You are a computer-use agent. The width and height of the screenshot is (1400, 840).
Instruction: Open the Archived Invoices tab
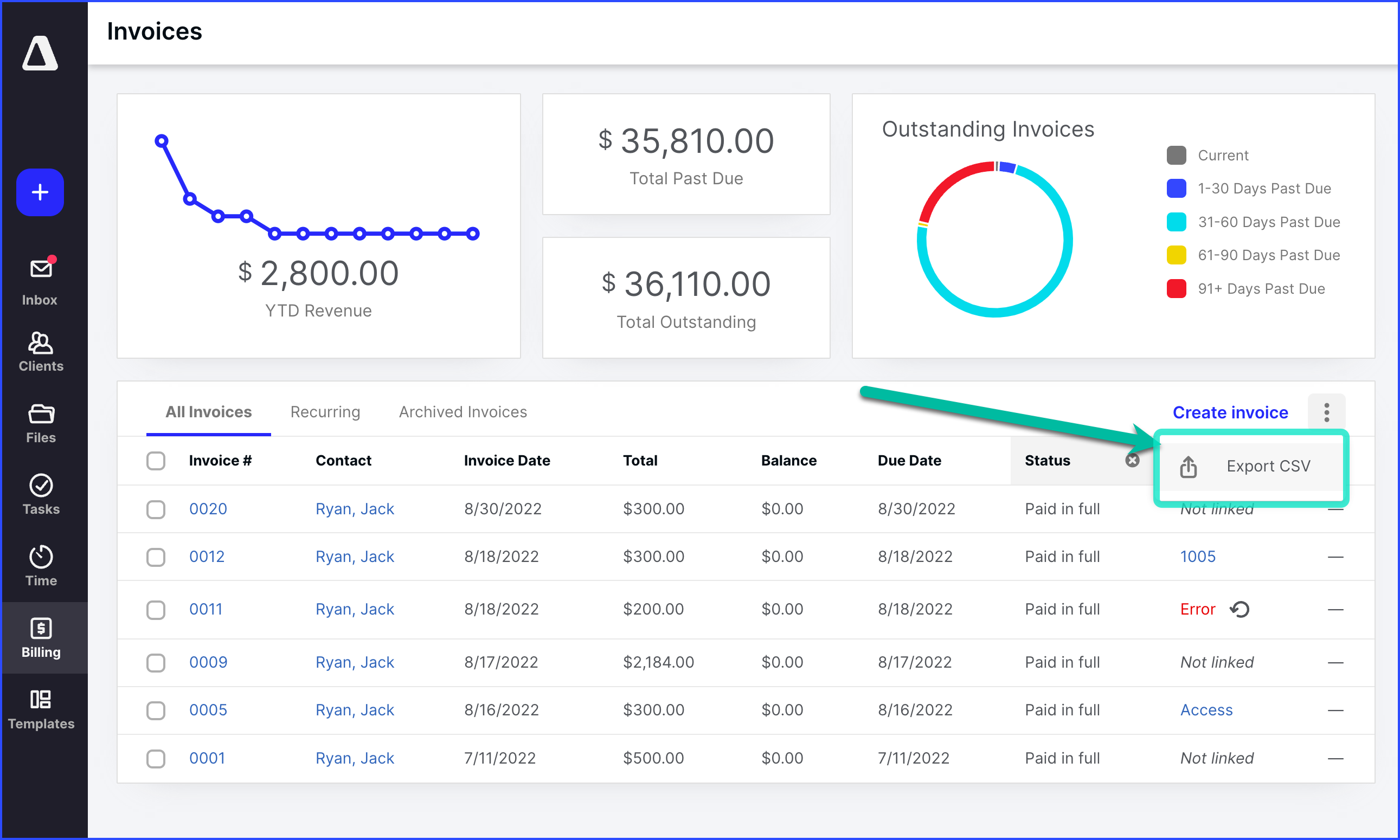[x=462, y=412]
